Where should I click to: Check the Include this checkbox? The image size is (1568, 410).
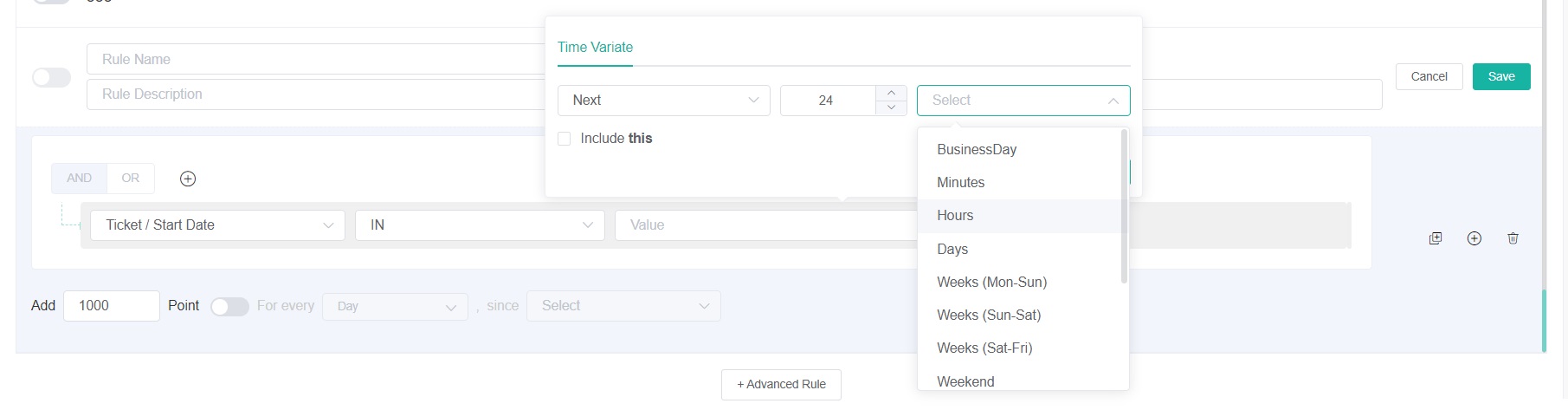565,139
